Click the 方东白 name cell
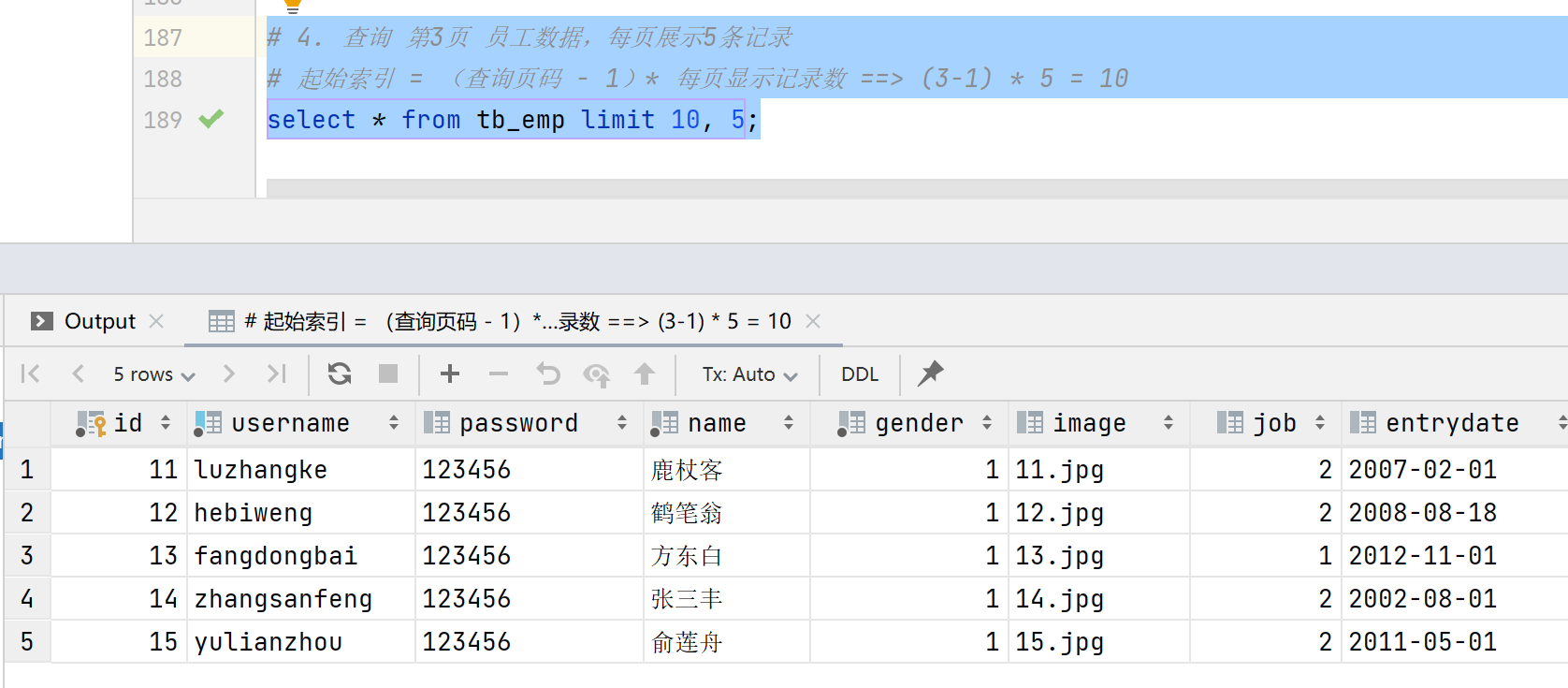 (x=727, y=555)
